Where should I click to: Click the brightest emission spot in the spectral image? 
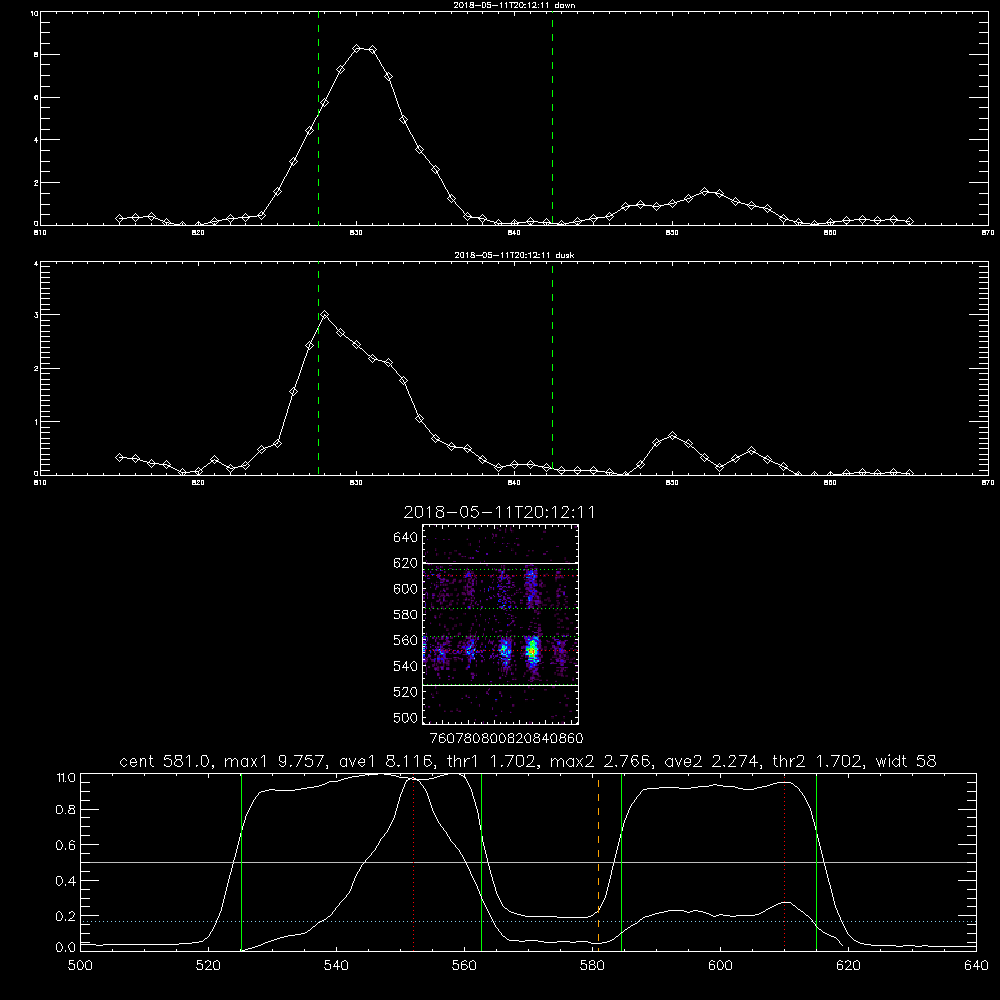pos(533,651)
